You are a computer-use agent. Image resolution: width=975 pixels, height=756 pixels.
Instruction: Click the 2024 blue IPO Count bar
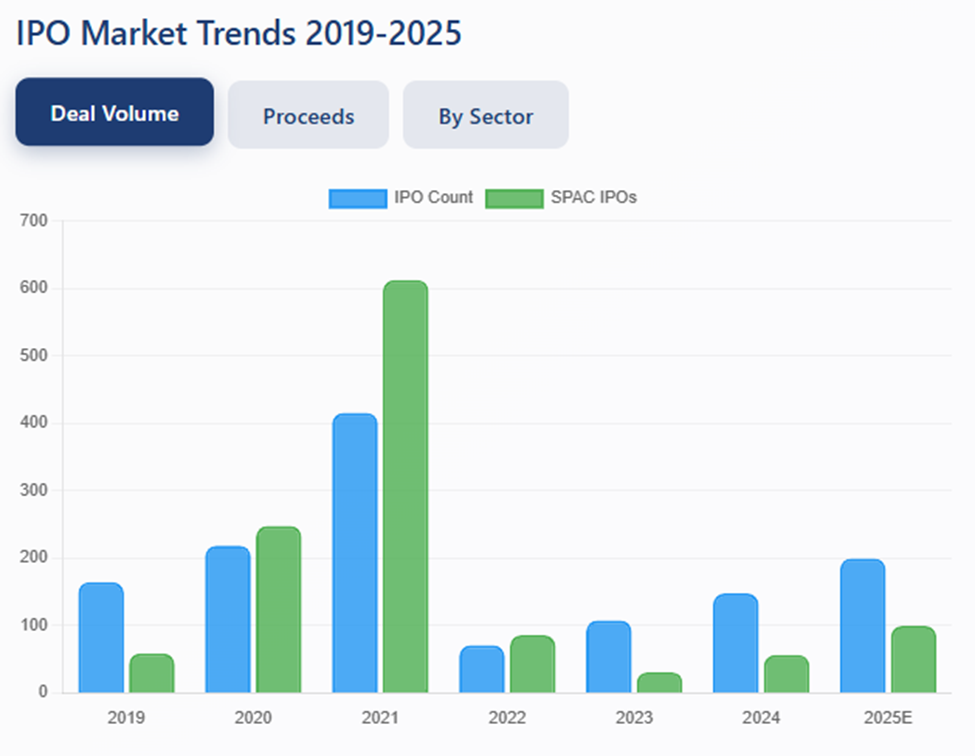click(735, 643)
